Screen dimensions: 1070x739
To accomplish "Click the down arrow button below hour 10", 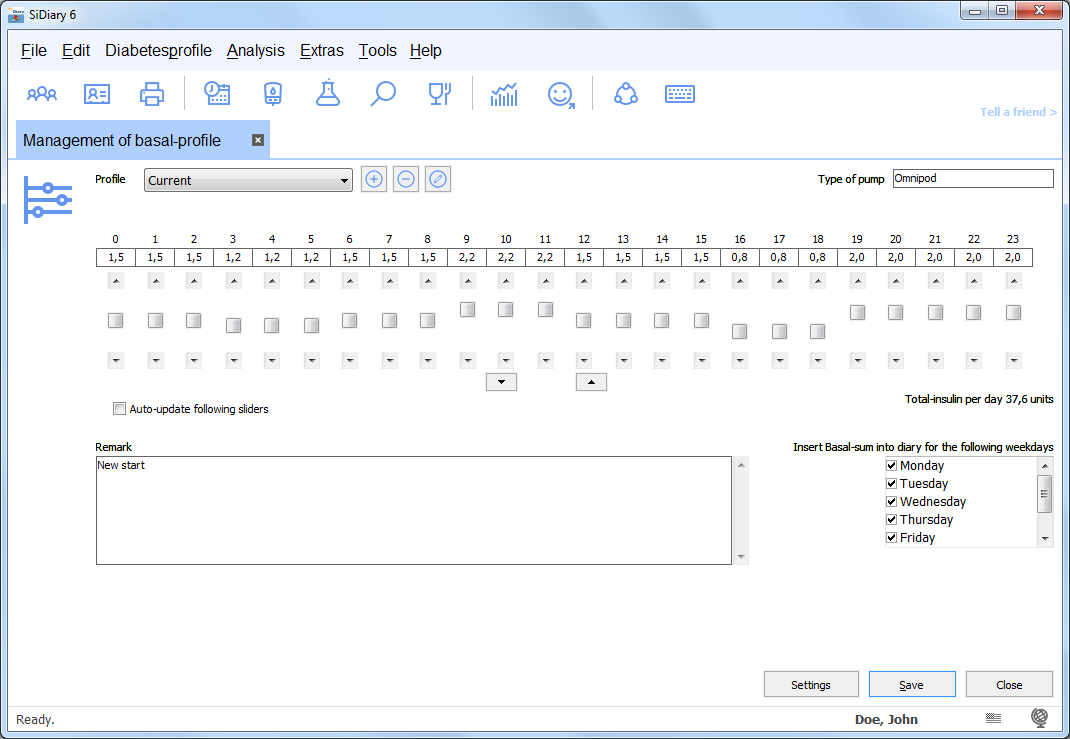I will pyautogui.click(x=501, y=381).
